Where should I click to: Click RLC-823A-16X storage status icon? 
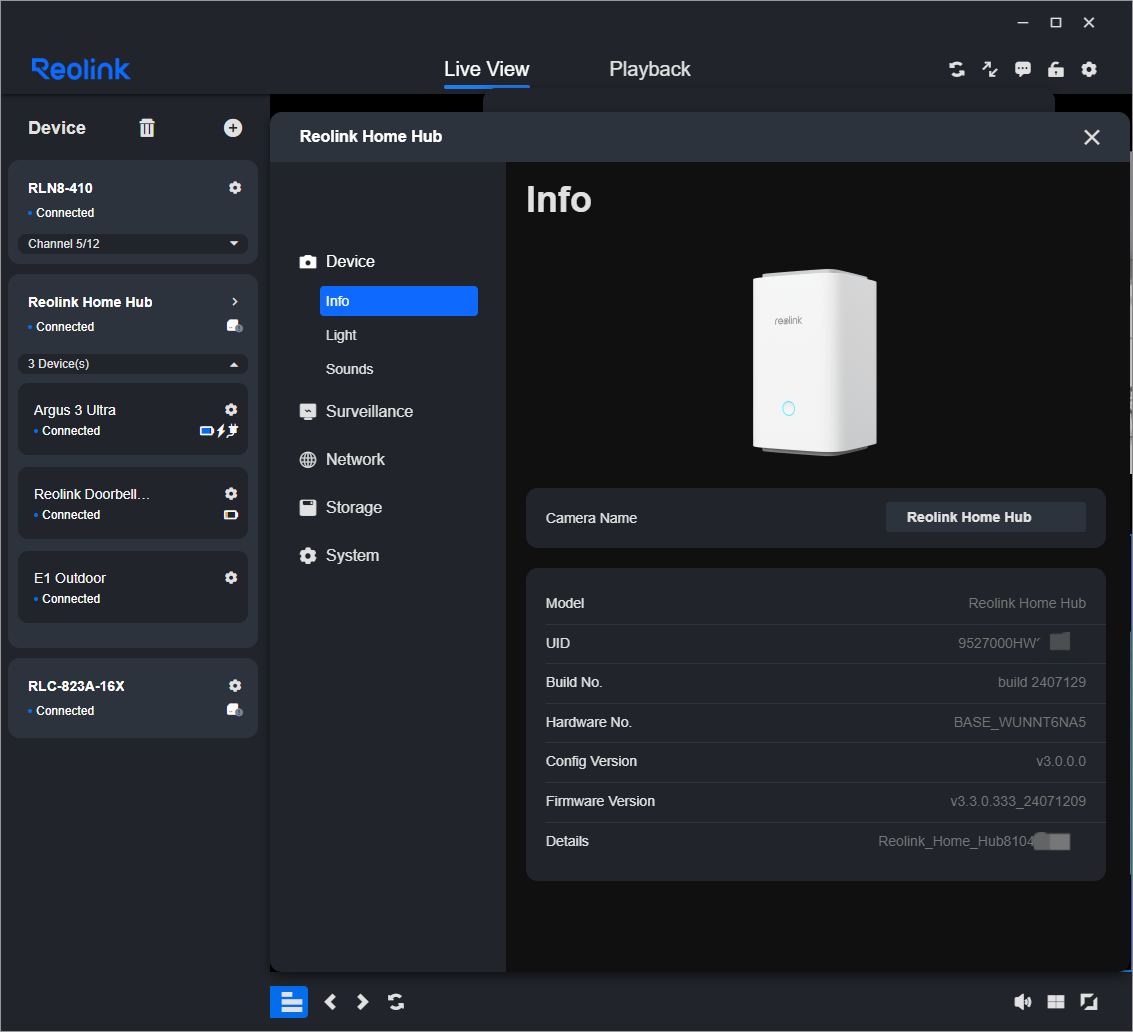pos(234,710)
